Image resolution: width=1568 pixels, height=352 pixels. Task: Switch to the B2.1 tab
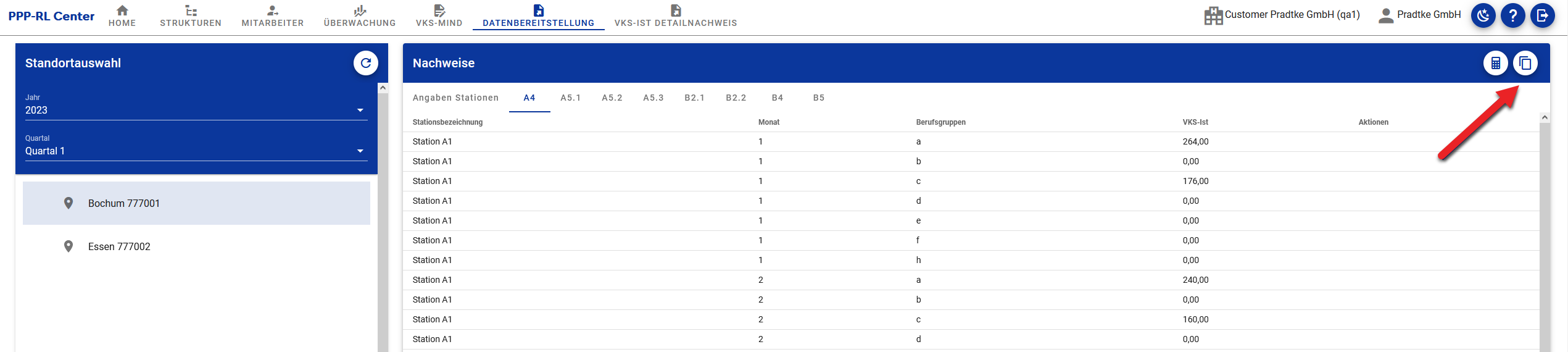(x=695, y=98)
